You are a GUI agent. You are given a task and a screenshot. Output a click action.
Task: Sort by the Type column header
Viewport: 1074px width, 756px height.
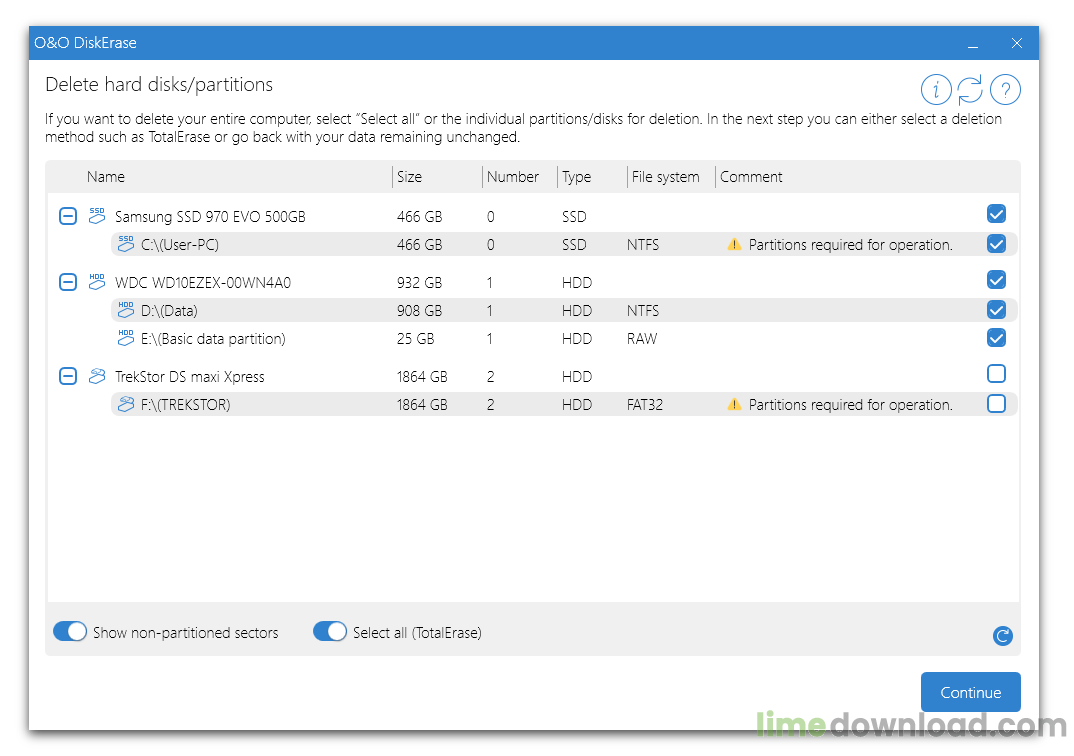coord(577,177)
